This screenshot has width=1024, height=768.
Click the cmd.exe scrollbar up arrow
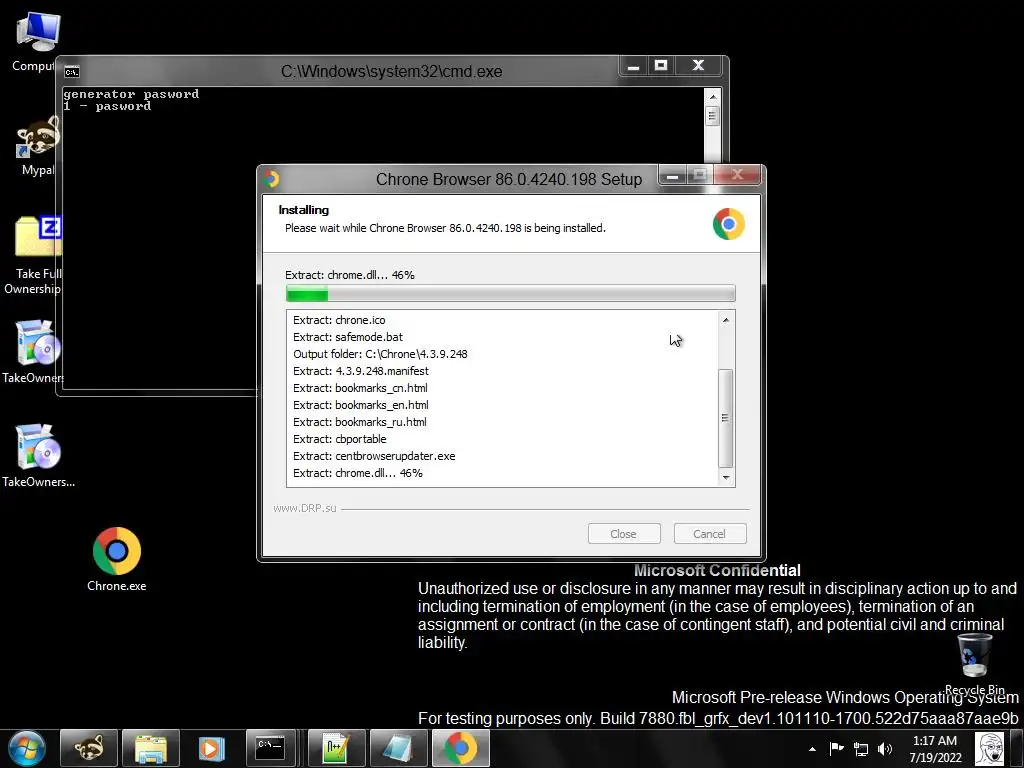coord(712,97)
